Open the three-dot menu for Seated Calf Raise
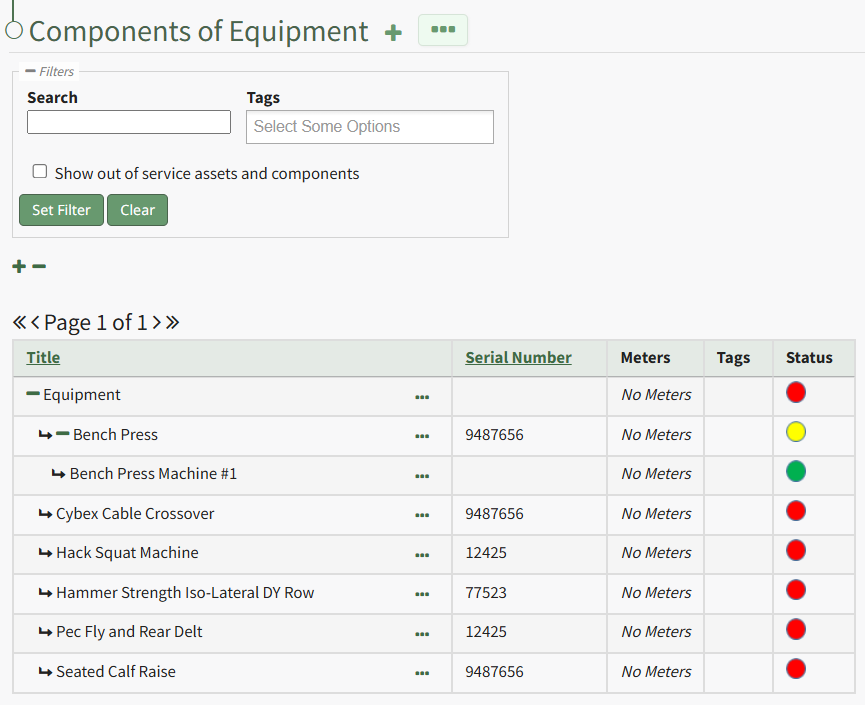The image size is (865, 705). coord(422,673)
